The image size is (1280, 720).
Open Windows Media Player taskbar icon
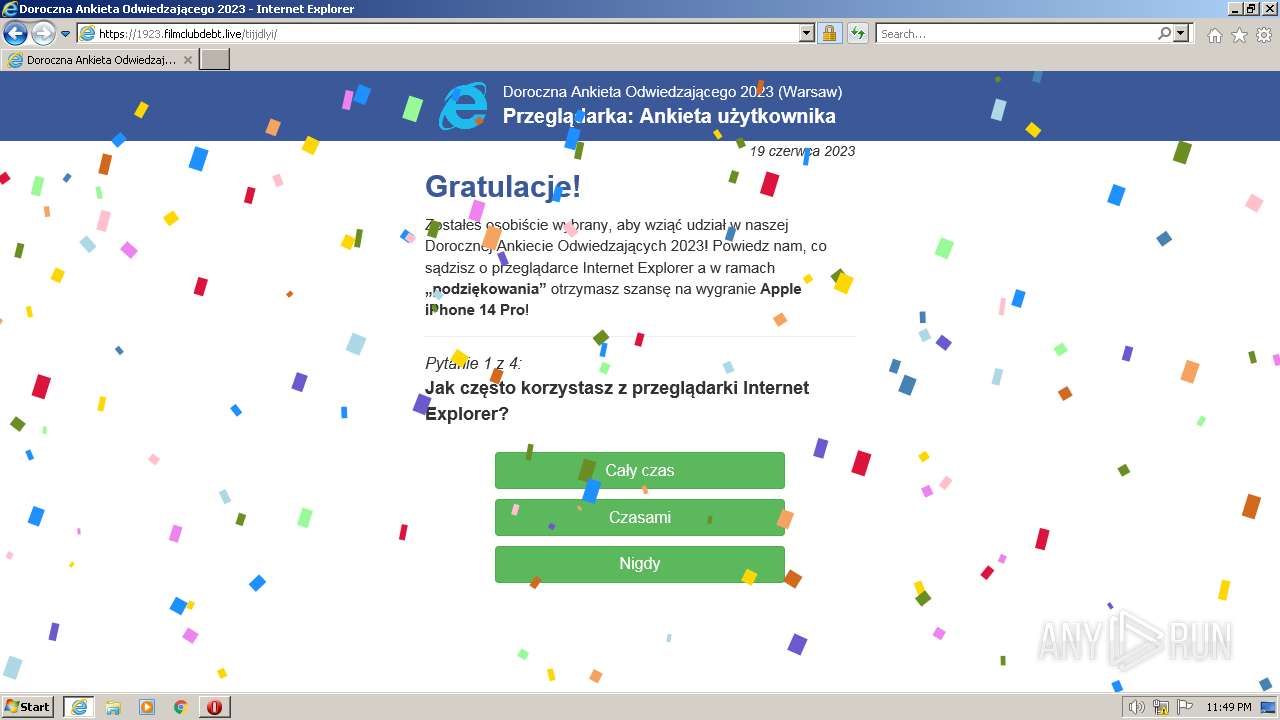(x=147, y=707)
